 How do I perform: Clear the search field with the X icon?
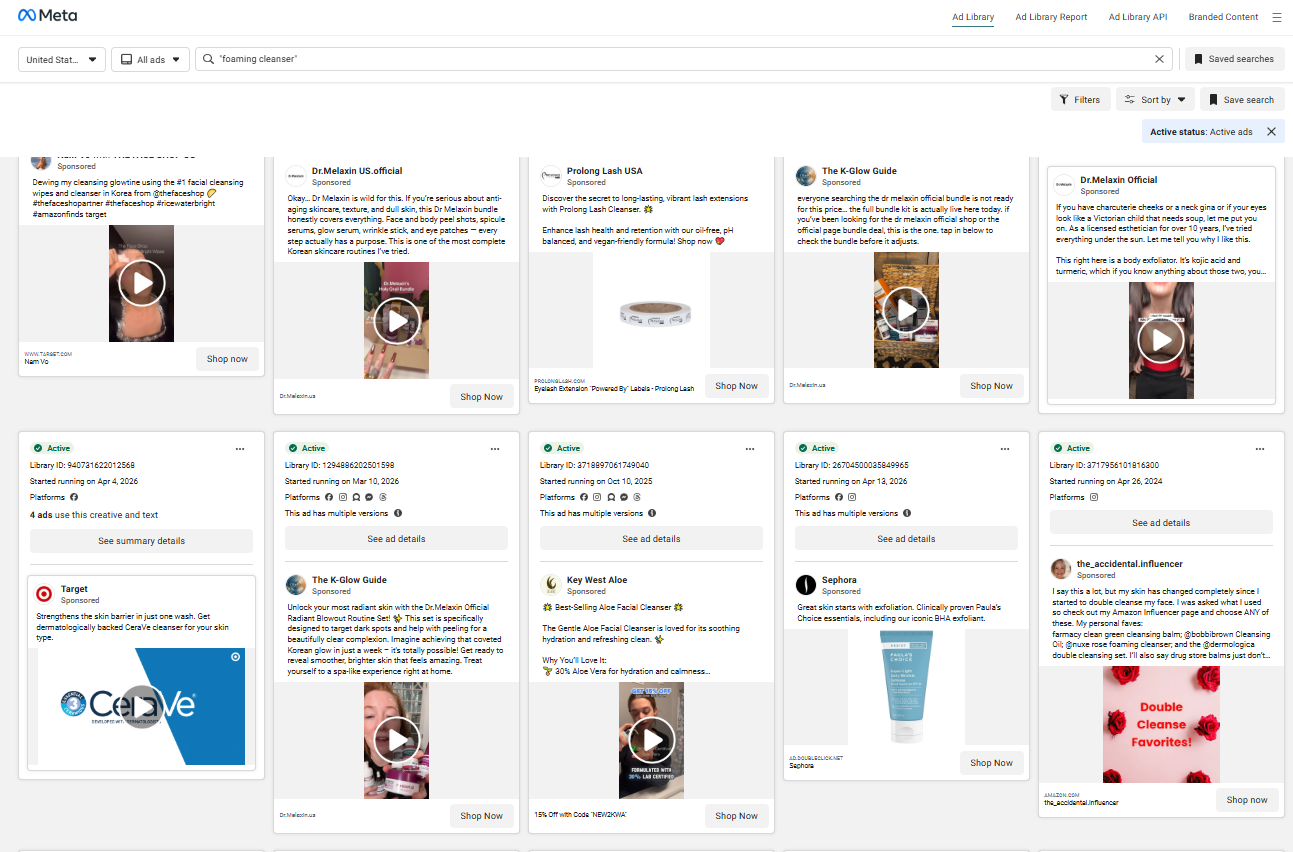1159,59
